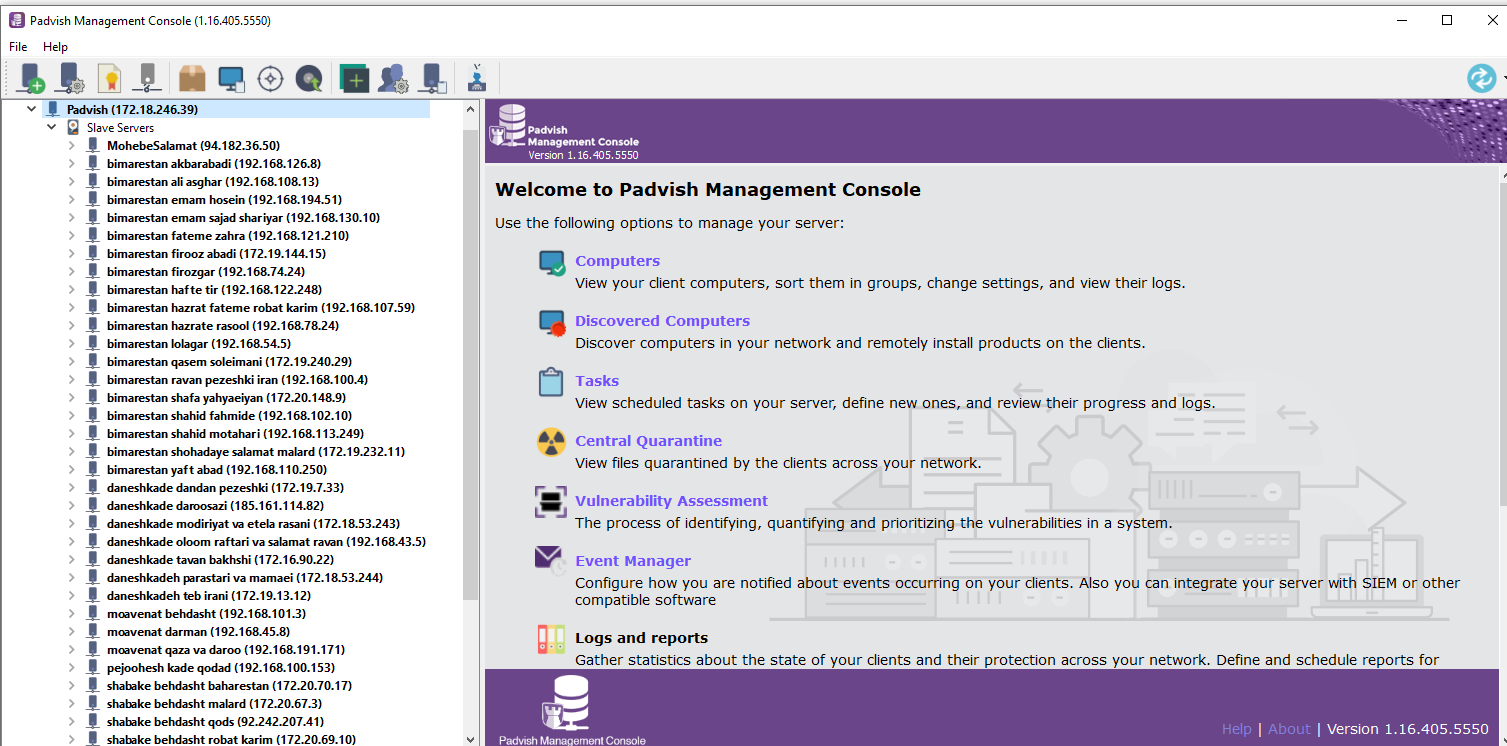Viewport: 1507px width, 746px height.
Task: Collapse the Slave Servers tree node
Action: [x=52, y=128]
